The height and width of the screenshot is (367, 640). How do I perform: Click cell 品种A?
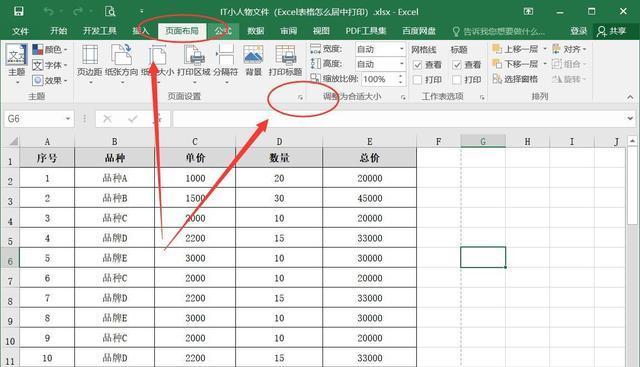pyautogui.click(x=115, y=178)
